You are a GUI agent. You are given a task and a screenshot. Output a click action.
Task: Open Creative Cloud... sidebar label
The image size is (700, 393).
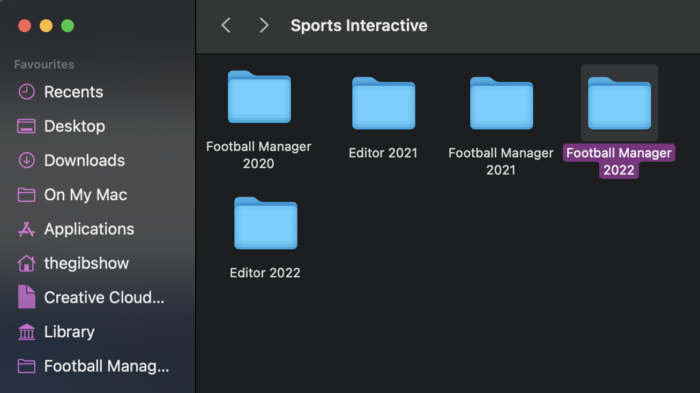tap(104, 297)
